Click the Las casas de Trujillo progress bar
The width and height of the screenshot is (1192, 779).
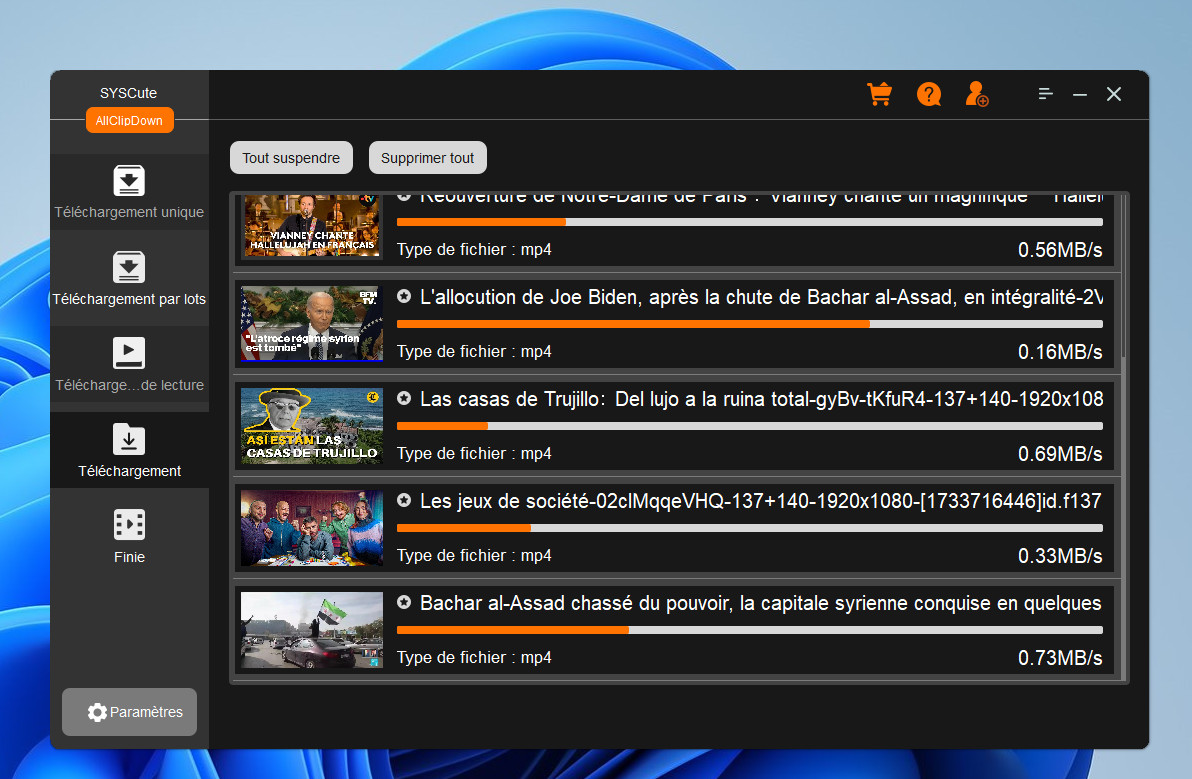[x=749, y=426]
